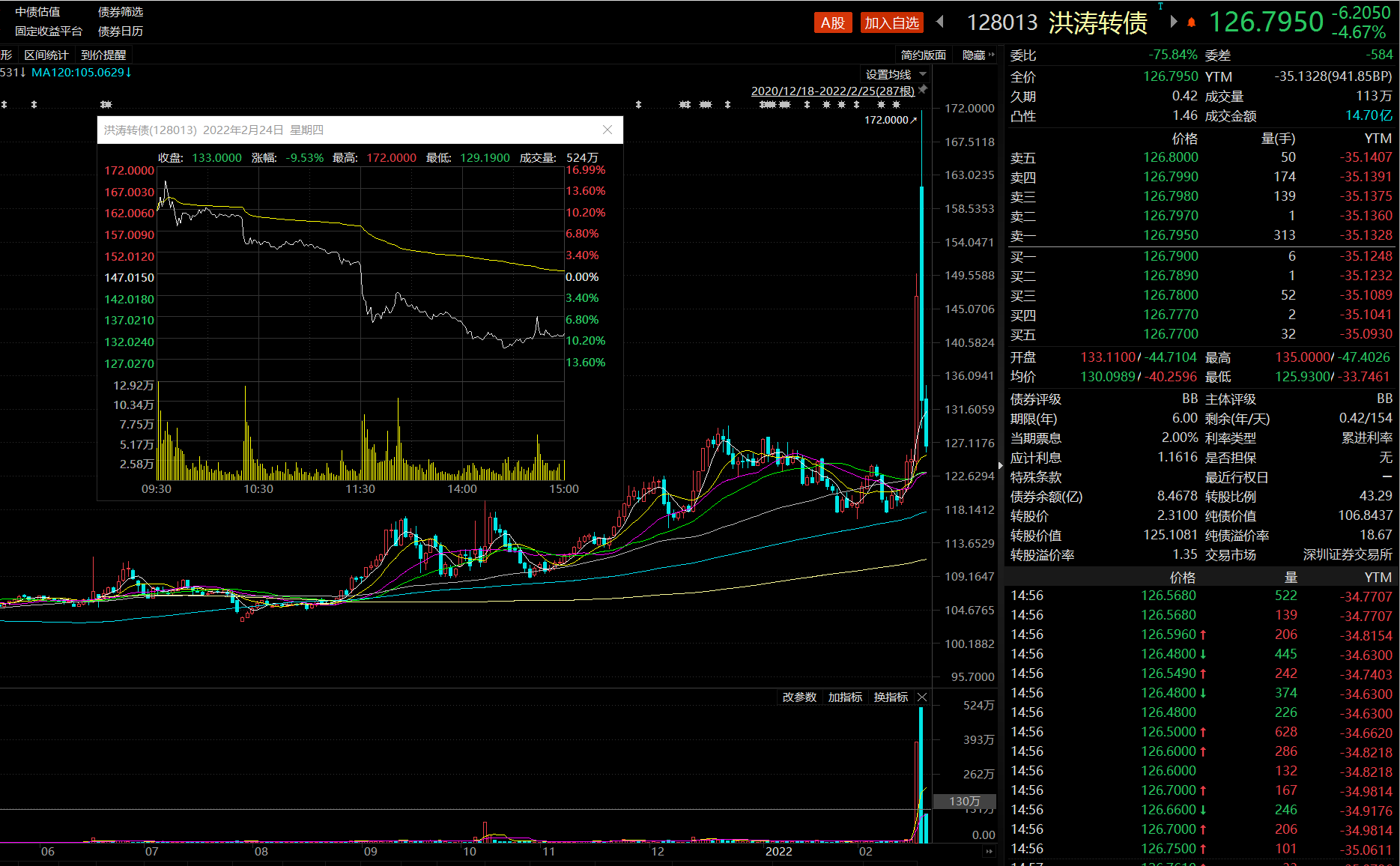Click the A股 button
The height and width of the screenshot is (866, 1400).
pos(832,23)
